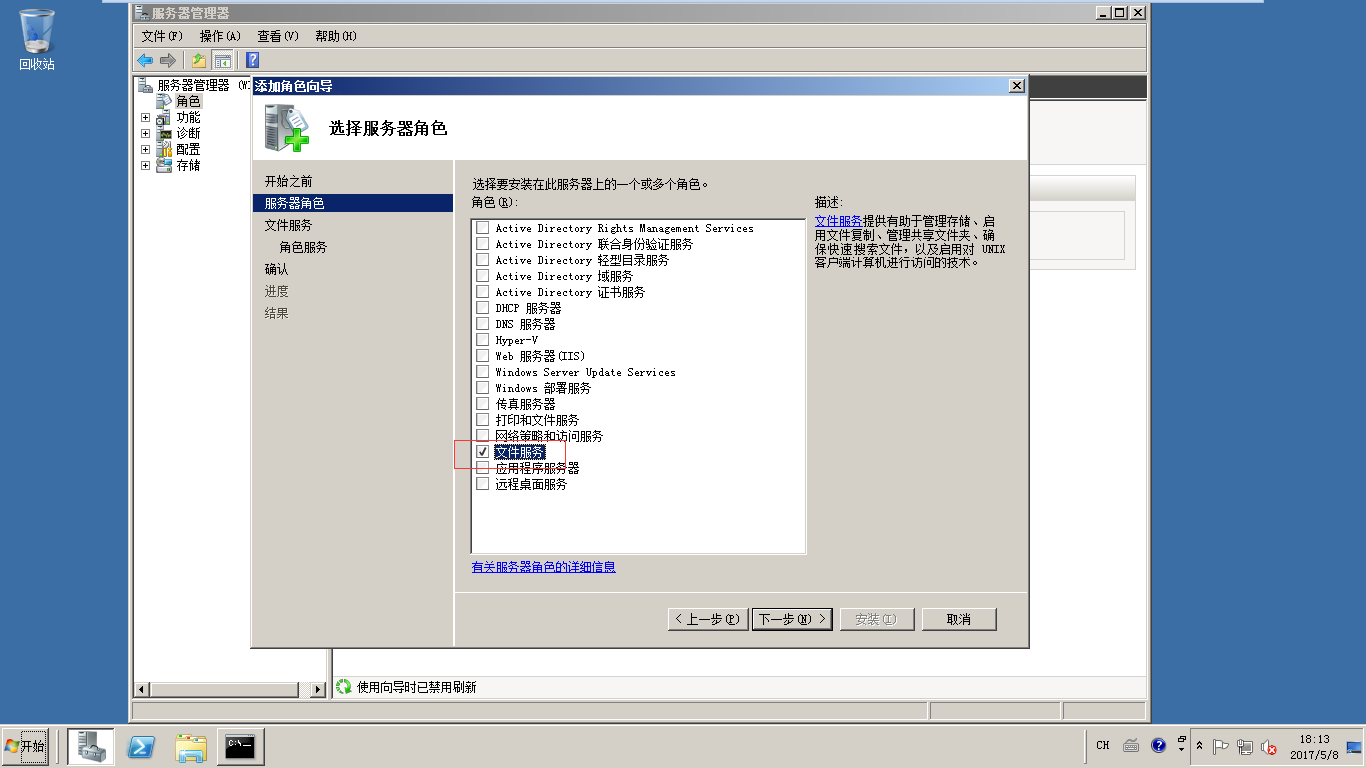Image resolution: width=1366 pixels, height=768 pixels.
Task: Open the 文件服务 link in description
Action: (x=839, y=221)
